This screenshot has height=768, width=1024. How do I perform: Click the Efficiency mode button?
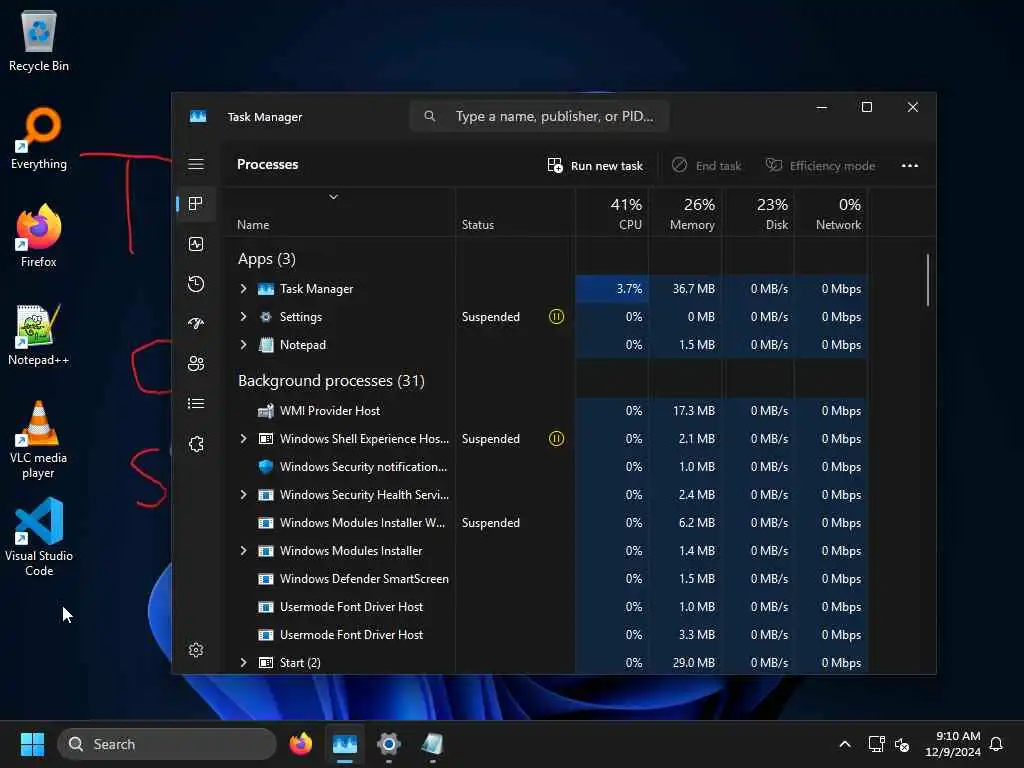pos(820,165)
